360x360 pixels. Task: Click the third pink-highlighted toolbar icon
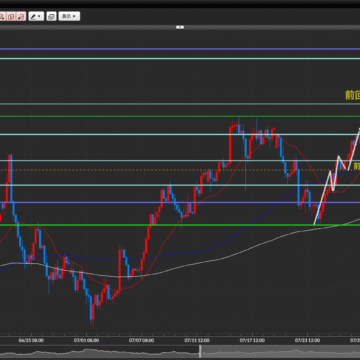point(21,16)
